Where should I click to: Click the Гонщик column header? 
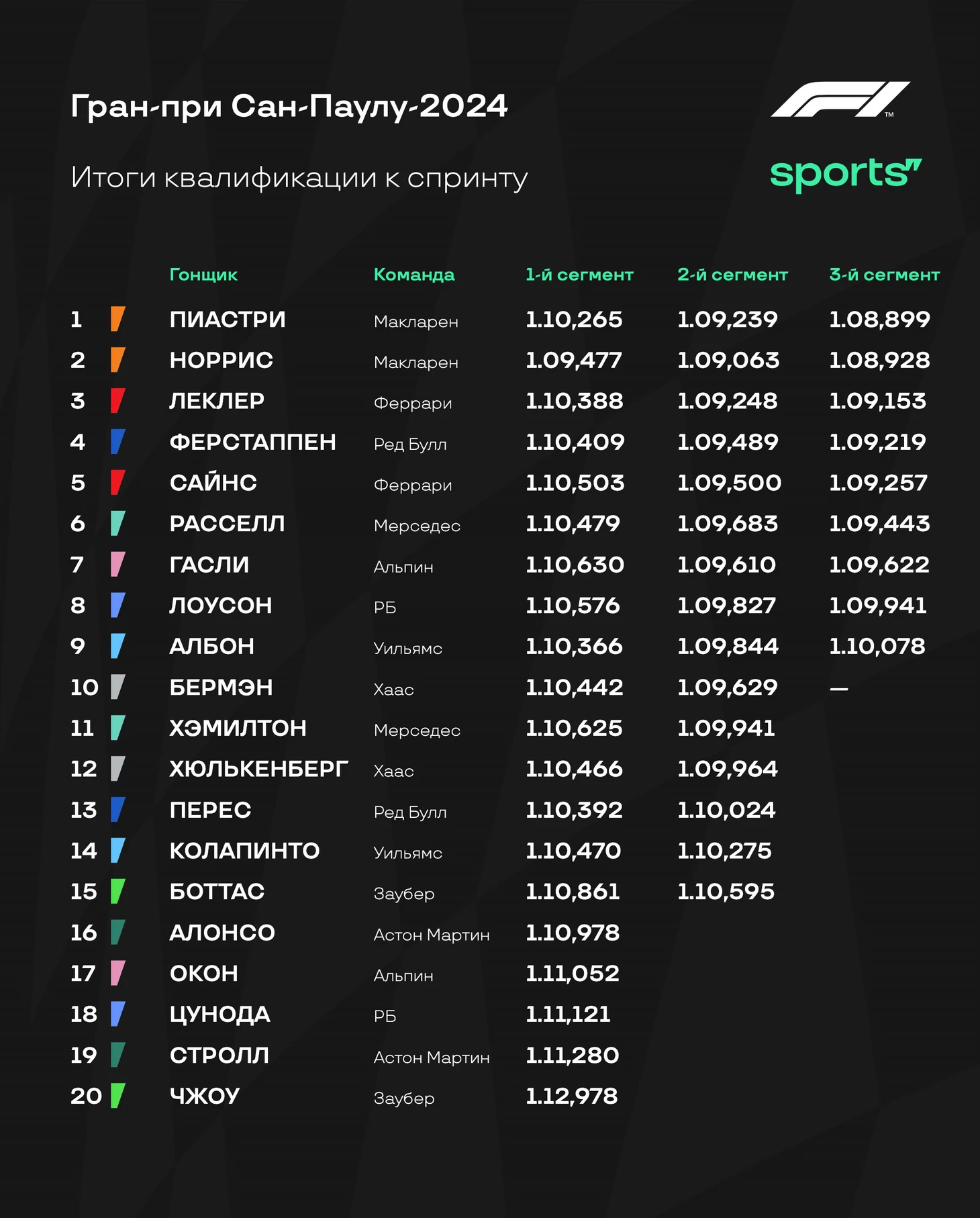coord(203,275)
